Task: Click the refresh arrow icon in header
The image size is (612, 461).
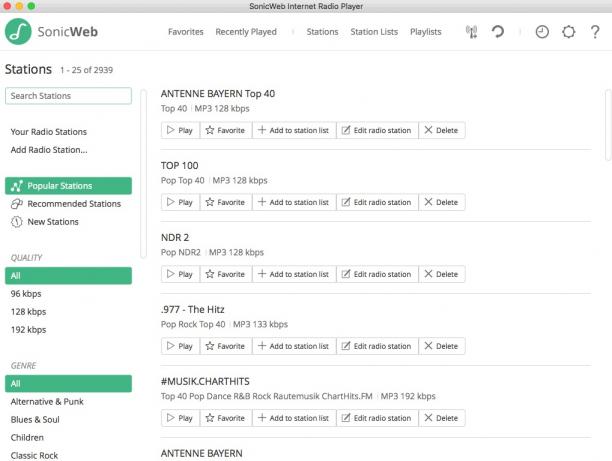Action: [498, 32]
